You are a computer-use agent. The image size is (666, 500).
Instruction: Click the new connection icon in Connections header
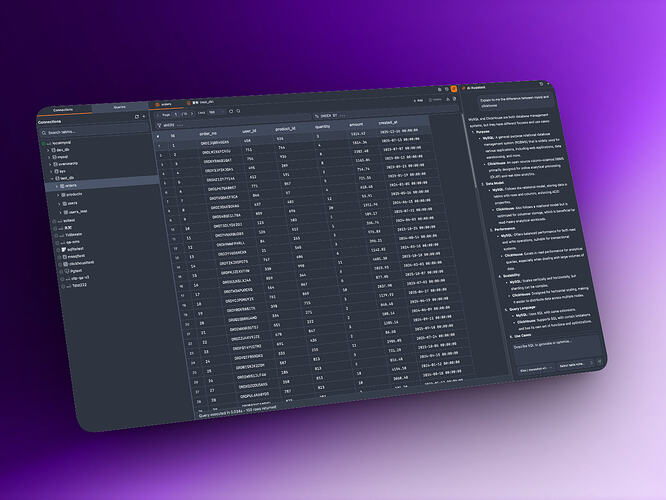144,118
